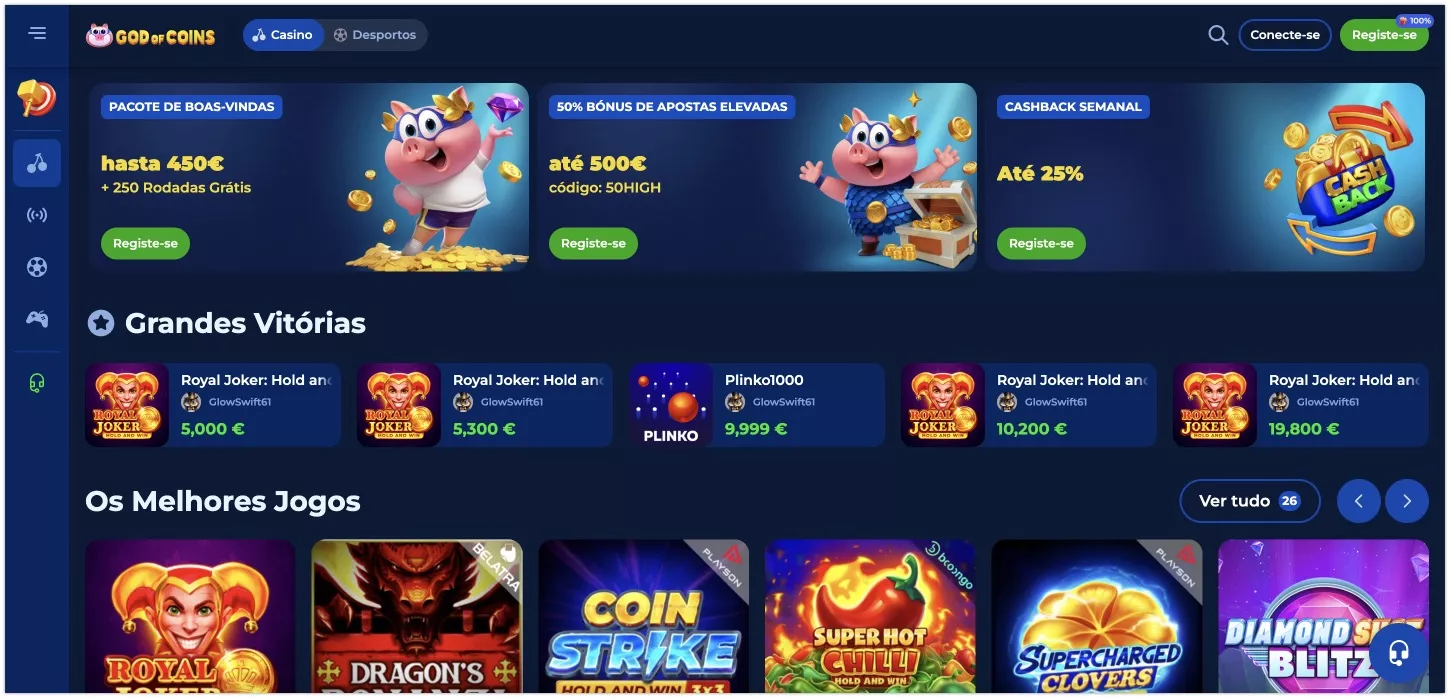Screen dimensions: 1450x698
Task: Click Registe-se on the Cashback Semanal banner
Action: 1041,243
